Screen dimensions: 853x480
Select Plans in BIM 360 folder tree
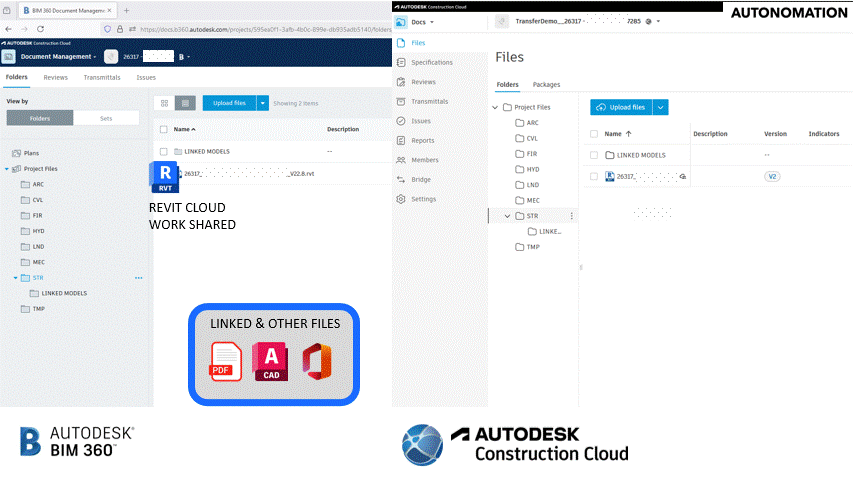pos(31,153)
